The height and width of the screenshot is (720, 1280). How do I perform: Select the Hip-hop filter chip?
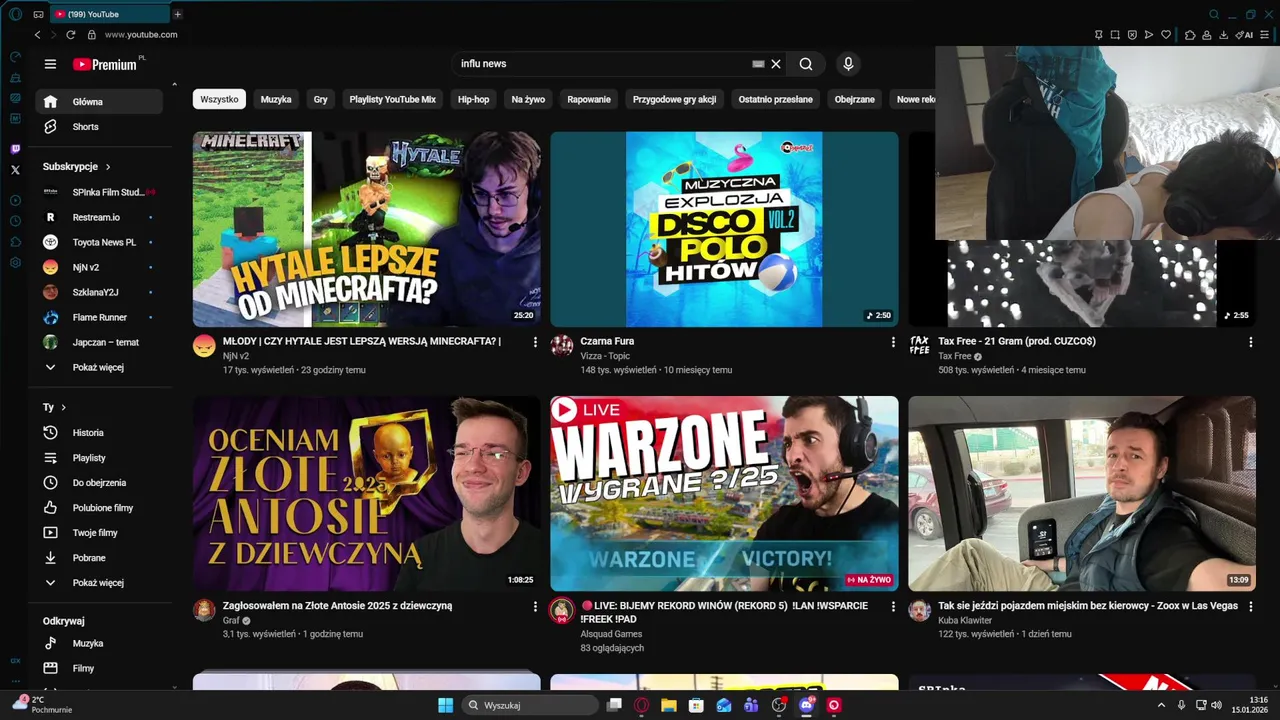473,100
